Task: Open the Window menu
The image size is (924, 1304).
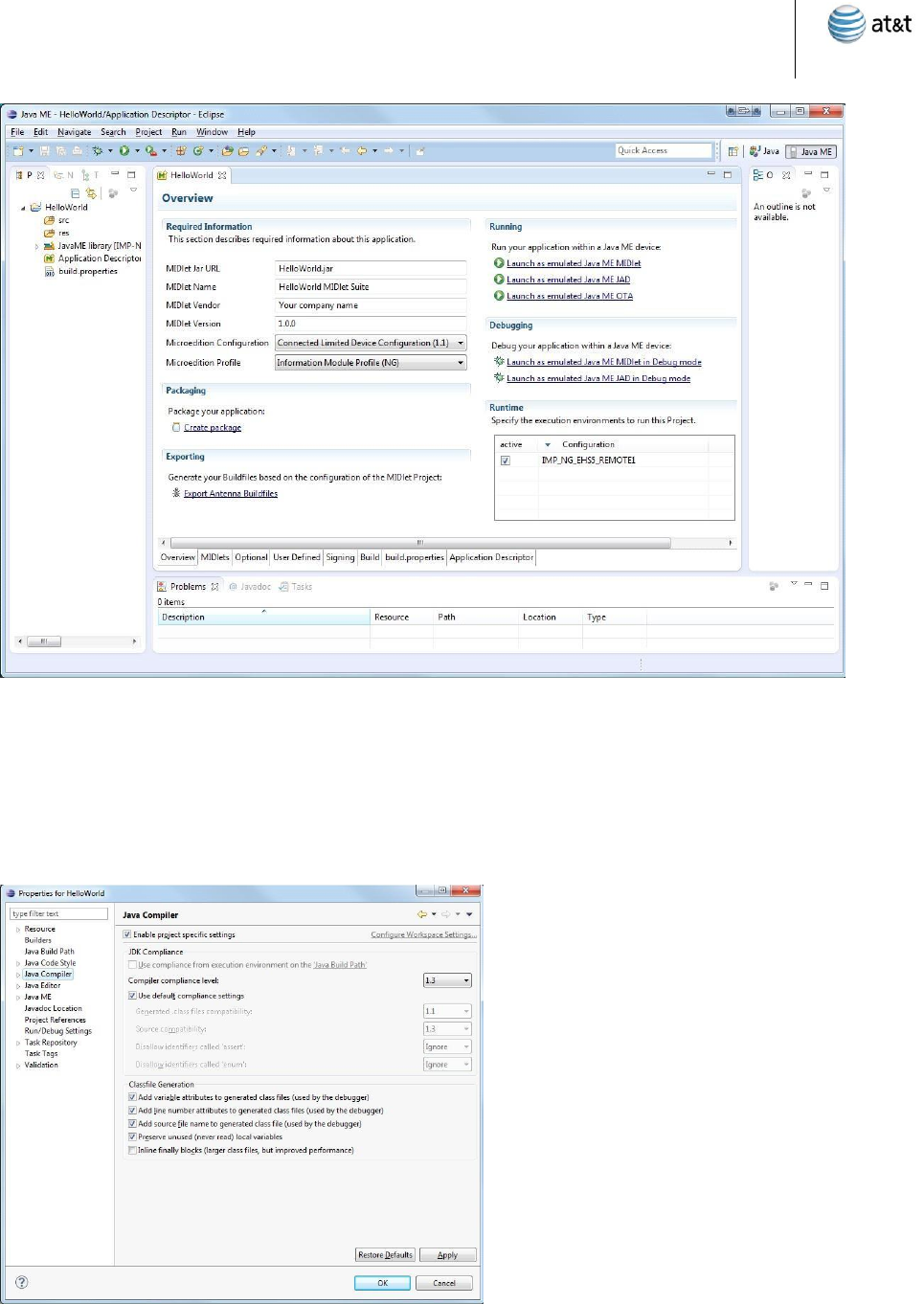Action: (212, 132)
